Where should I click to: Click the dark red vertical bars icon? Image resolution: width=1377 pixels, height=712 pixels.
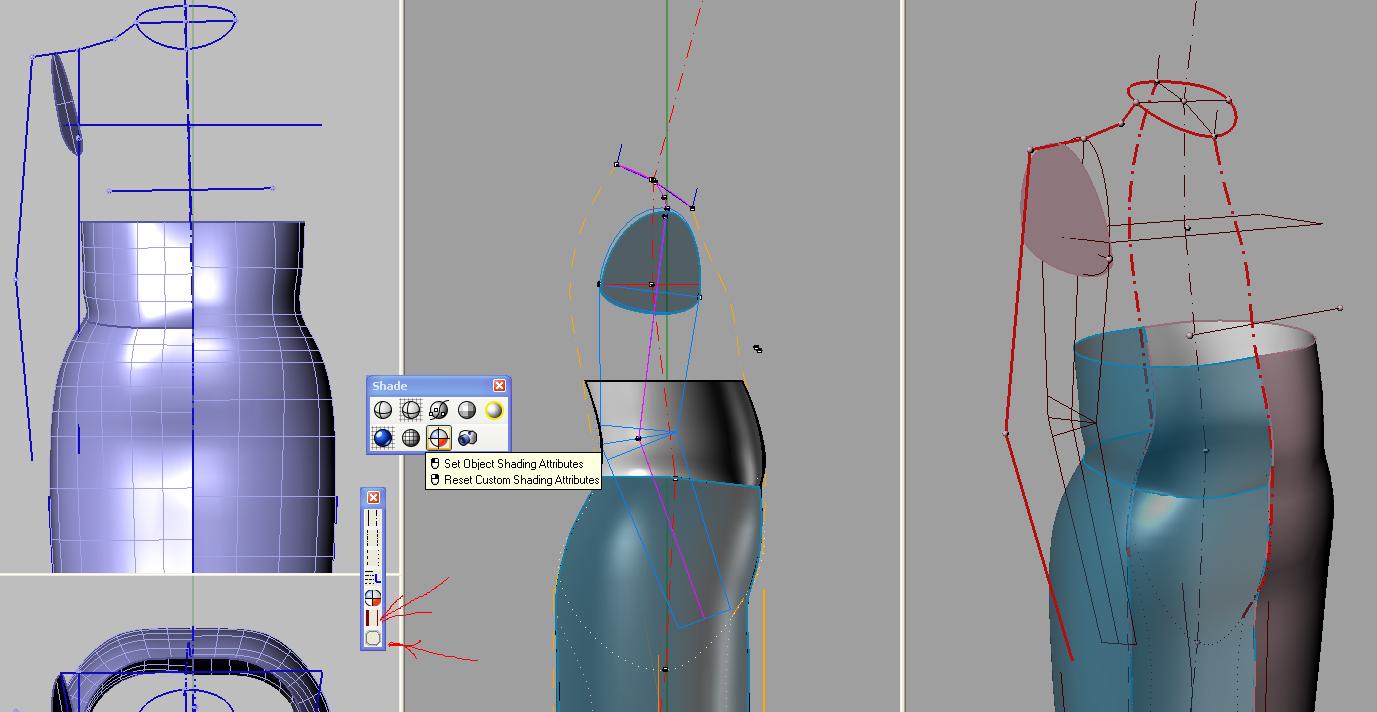click(373, 618)
